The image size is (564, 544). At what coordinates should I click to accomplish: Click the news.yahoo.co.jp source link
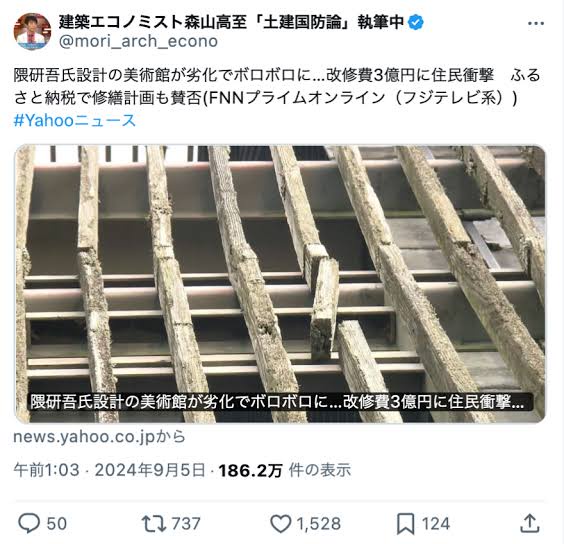tap(99, 437)
